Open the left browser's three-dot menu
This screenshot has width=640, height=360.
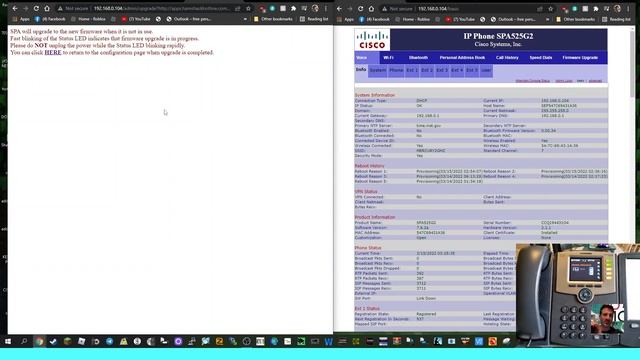(326, 9)
